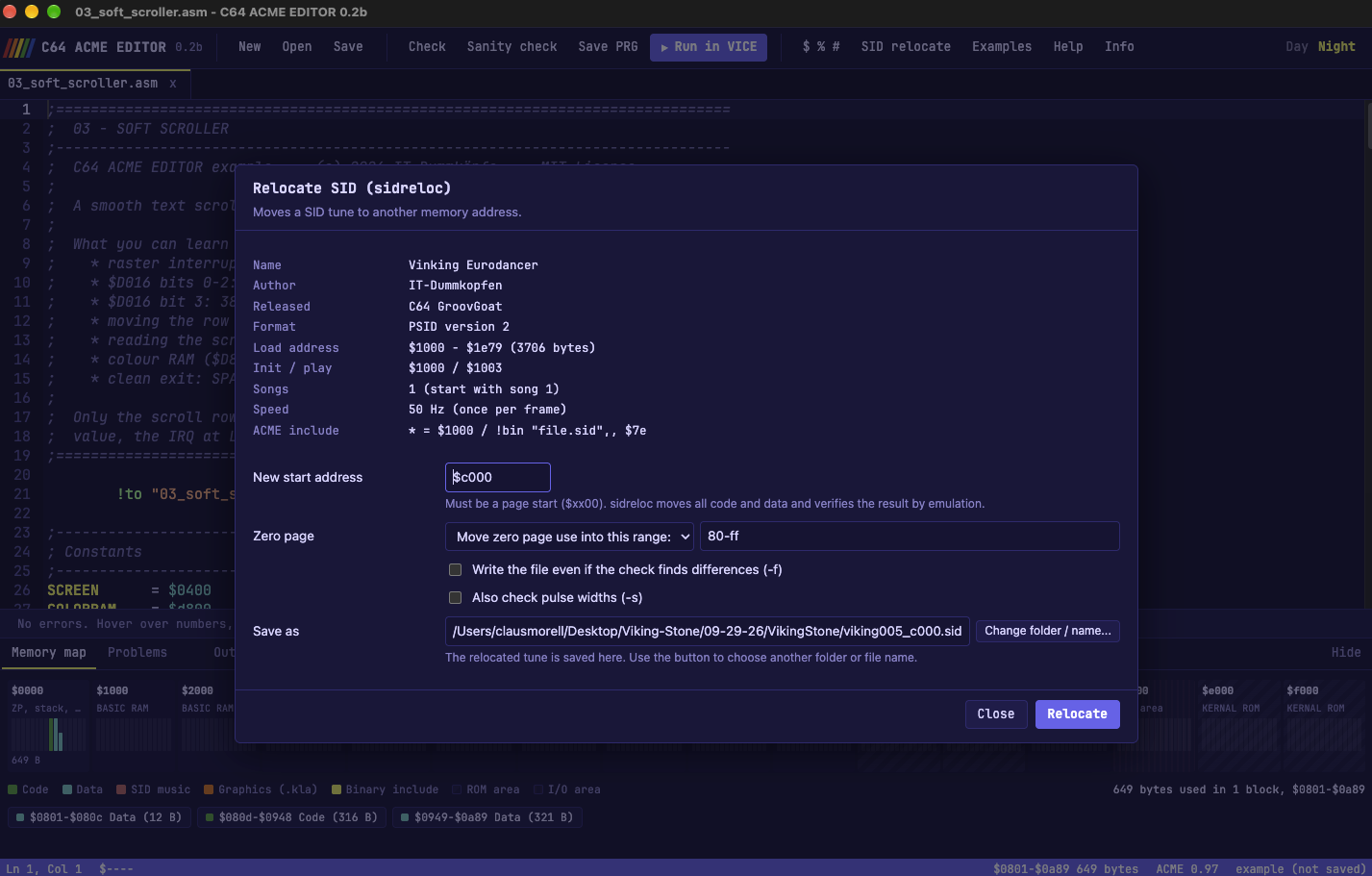Click Run in VICE play button
Viewport: 1372px width, 876px height.
coord(709,47)
